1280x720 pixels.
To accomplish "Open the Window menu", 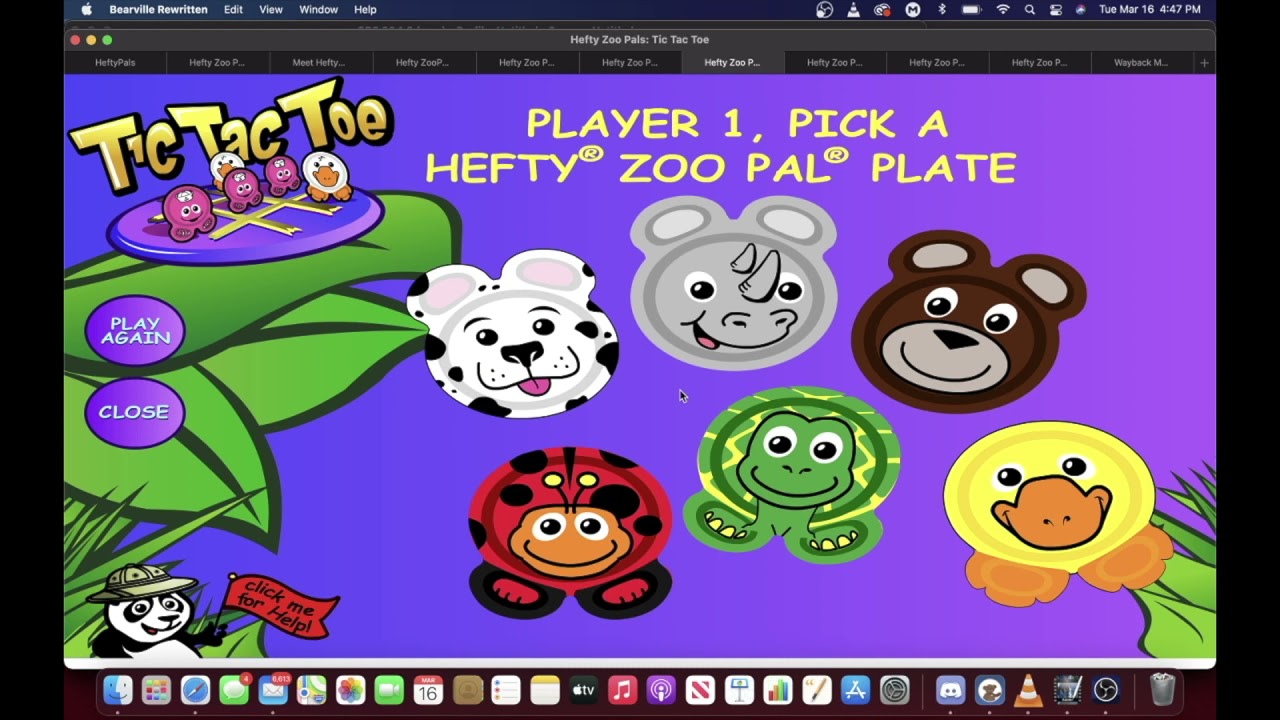I will 318,9.
